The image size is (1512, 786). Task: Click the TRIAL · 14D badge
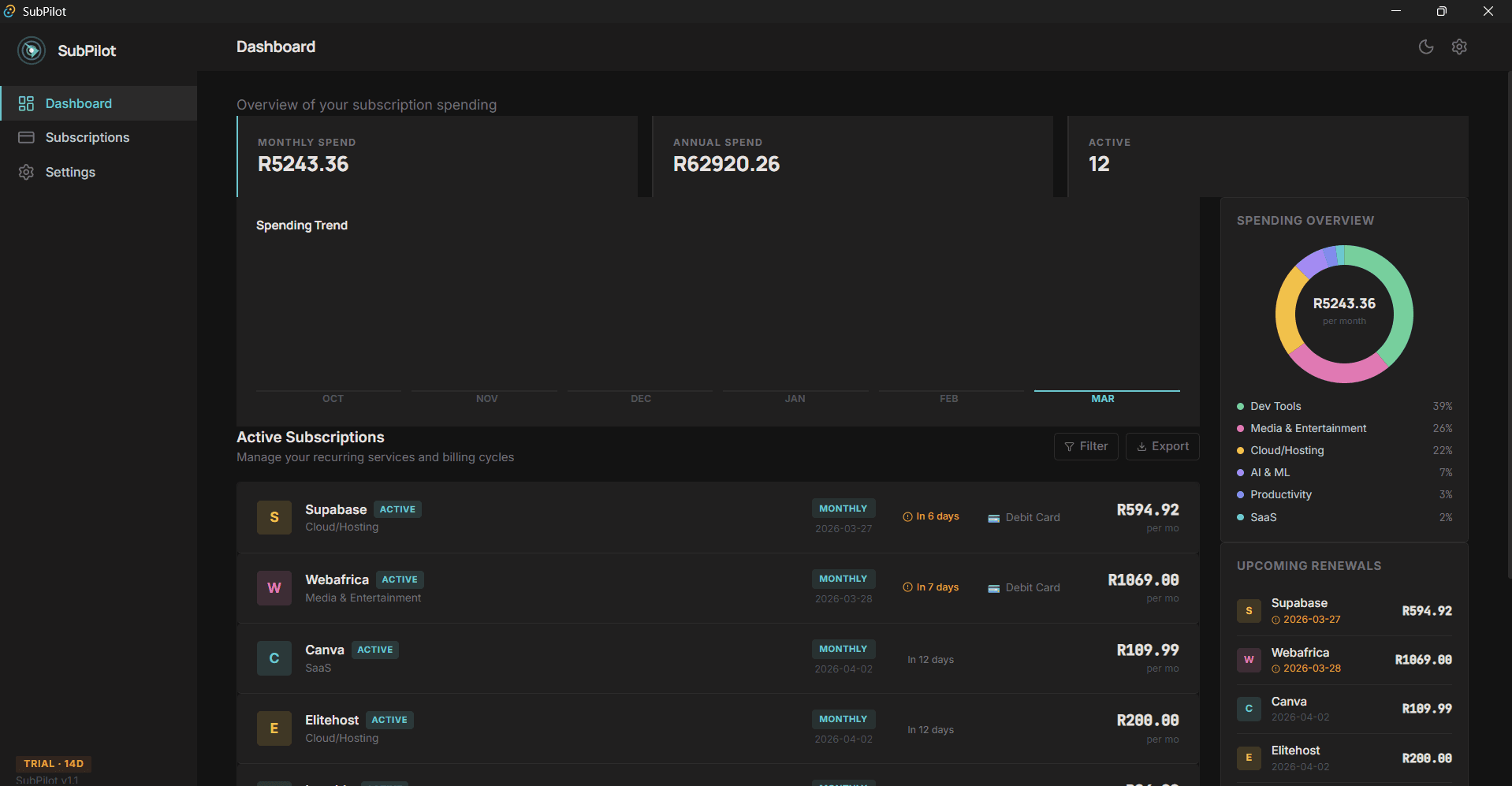click(53, 763)
